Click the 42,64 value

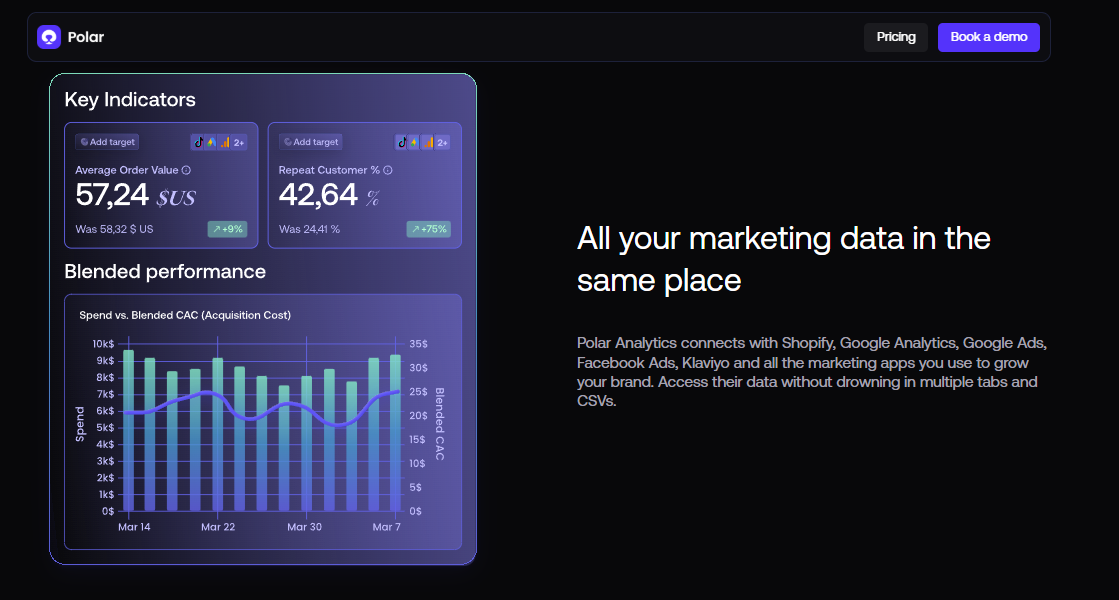pos(318,195)
